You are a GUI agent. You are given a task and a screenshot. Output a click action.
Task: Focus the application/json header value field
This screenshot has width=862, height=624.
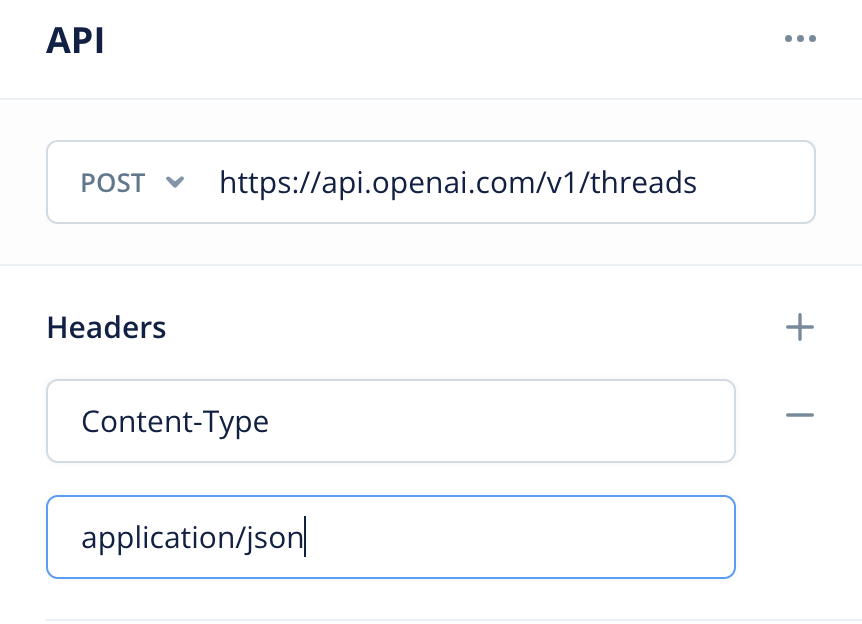coord(391,537)
